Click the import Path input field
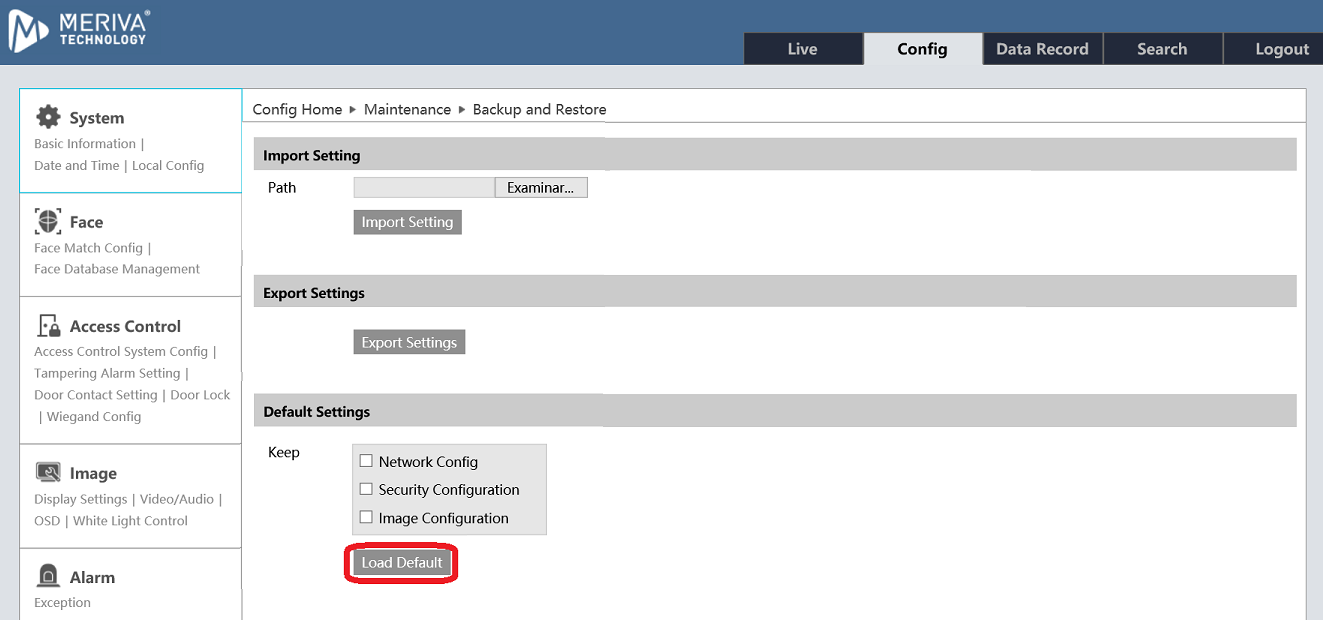 pyautogui.click(x=424, y=188)
